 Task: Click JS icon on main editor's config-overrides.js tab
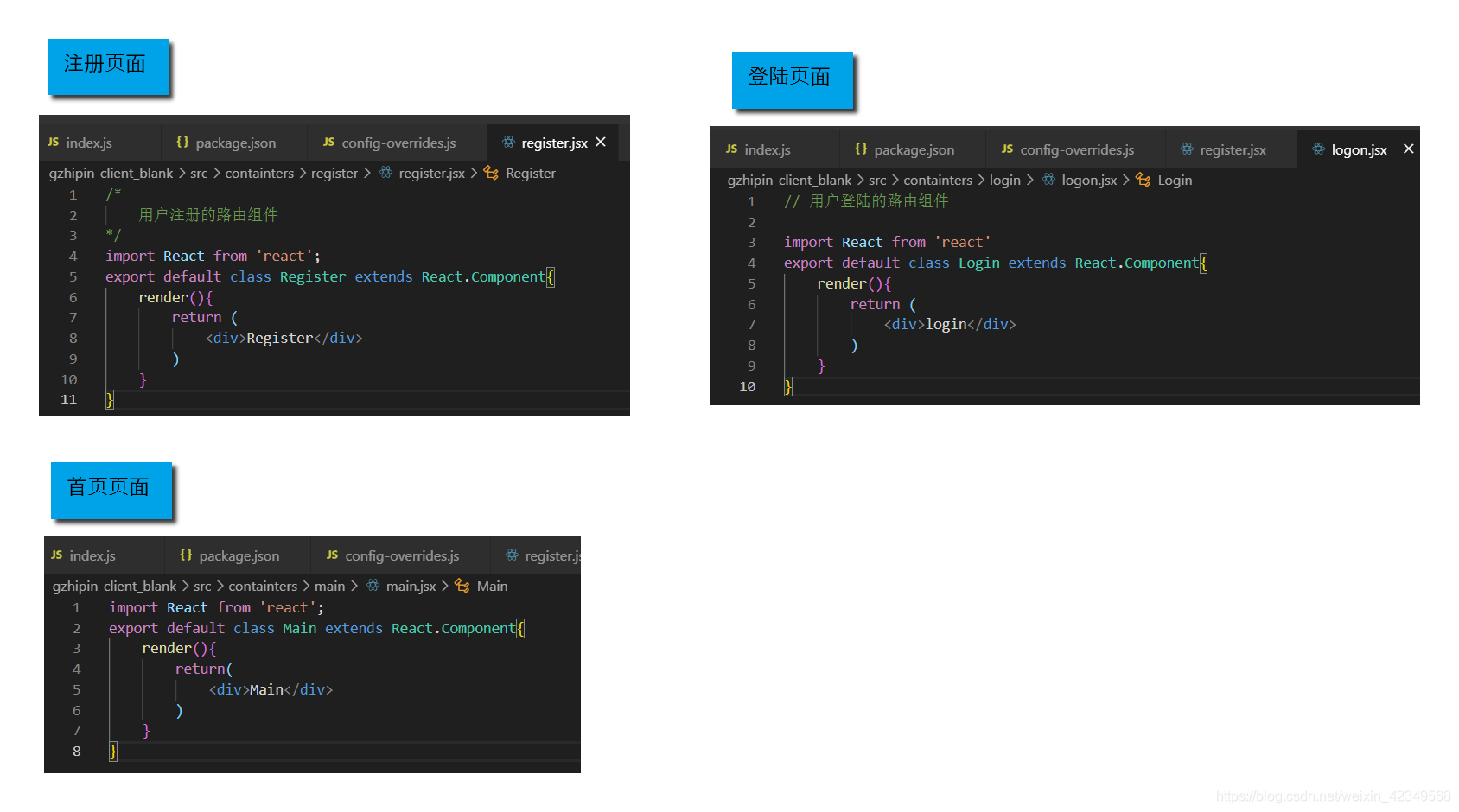click(x=332, y=555)
